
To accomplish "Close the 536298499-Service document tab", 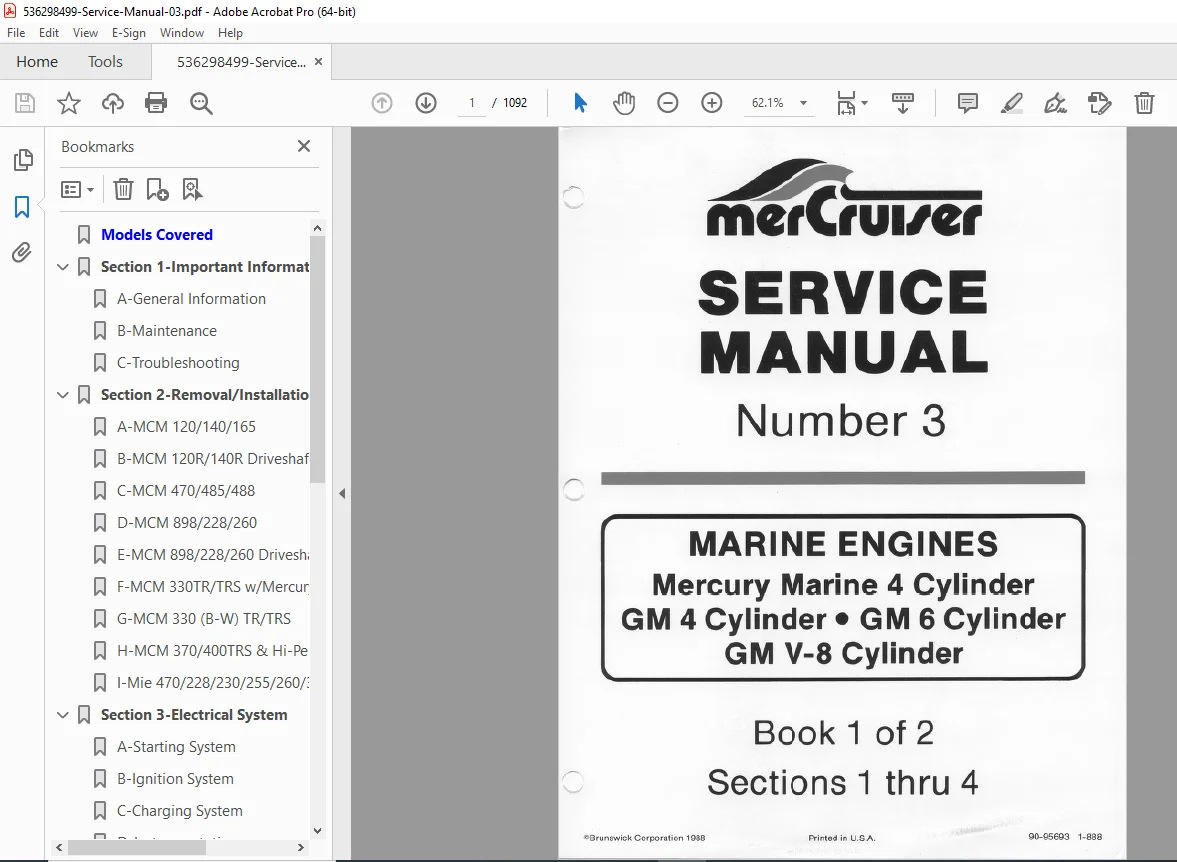I will tap(318, 62).
